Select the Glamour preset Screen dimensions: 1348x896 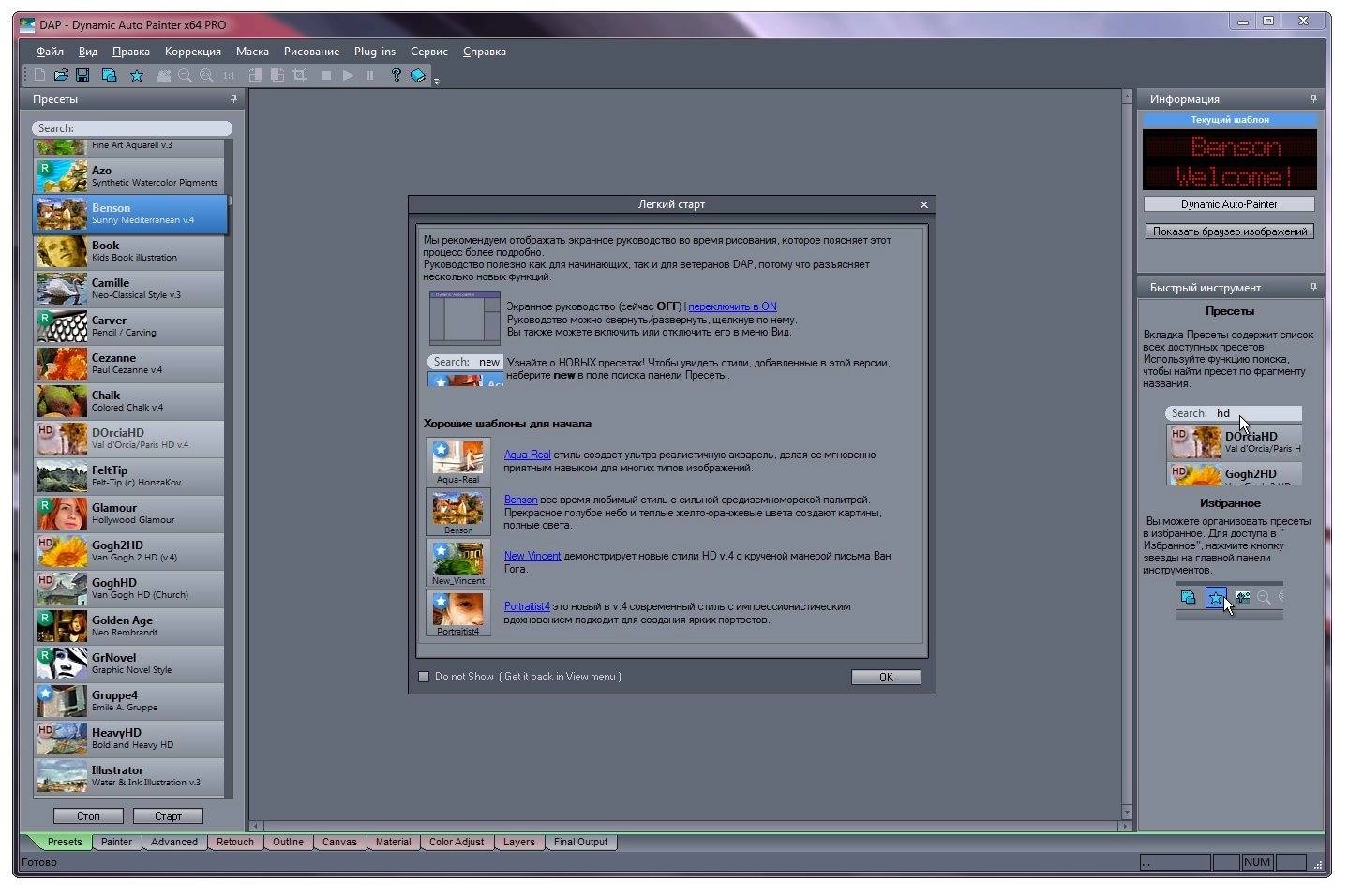coord(130,514)
